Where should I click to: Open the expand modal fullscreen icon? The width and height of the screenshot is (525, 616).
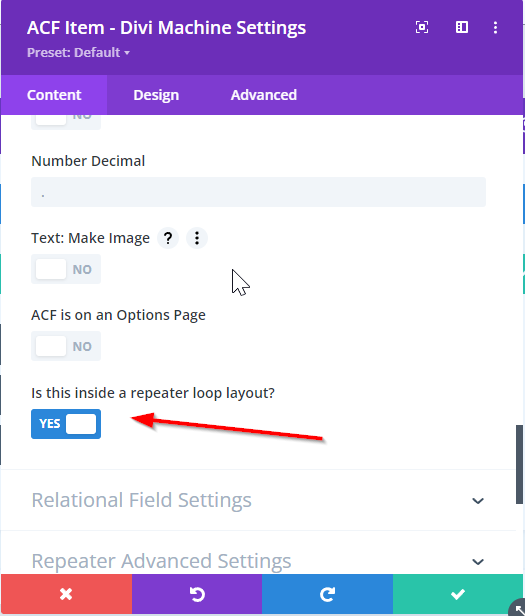click(x=422, y=27)
